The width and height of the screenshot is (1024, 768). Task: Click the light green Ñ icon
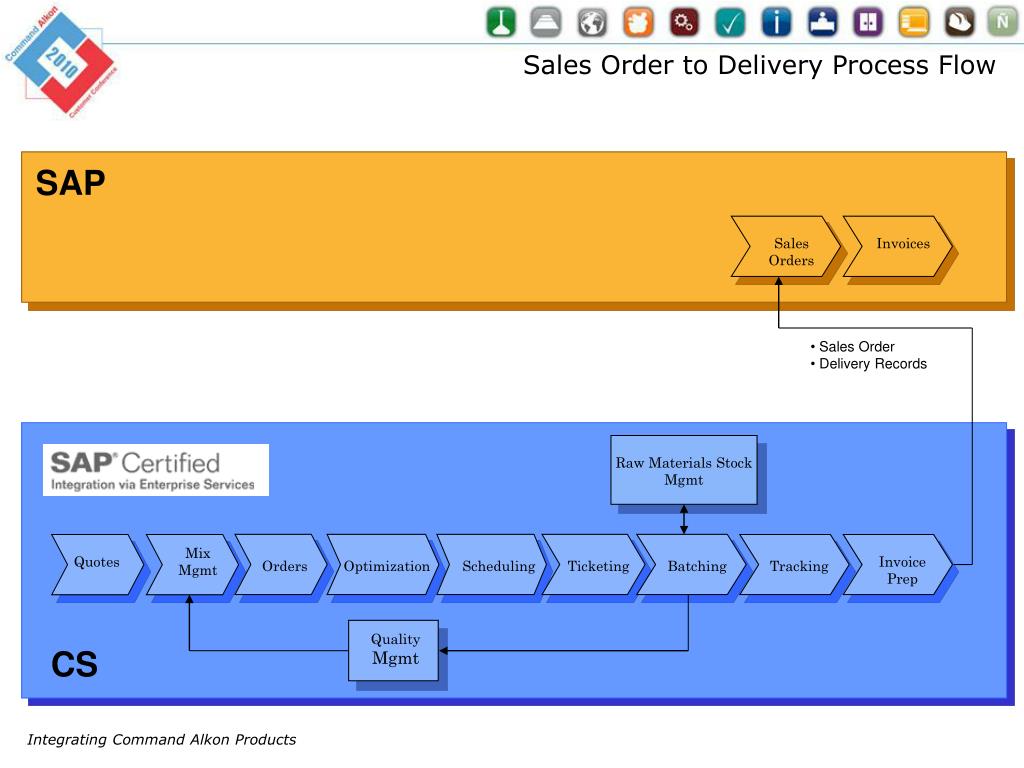1002,22
